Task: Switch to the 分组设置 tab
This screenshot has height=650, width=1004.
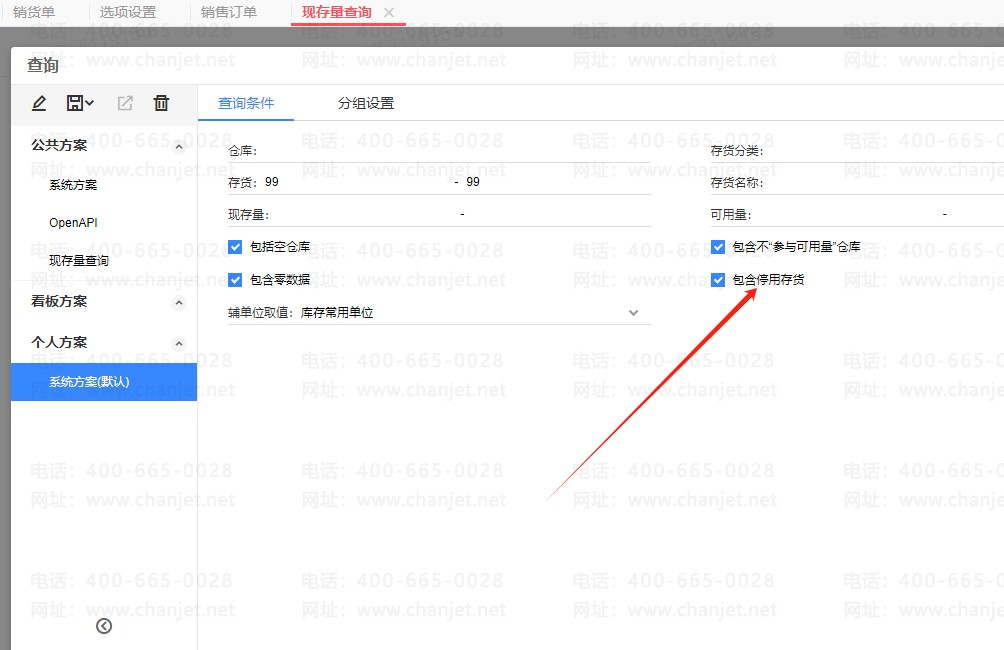Action: click(366, 103)
